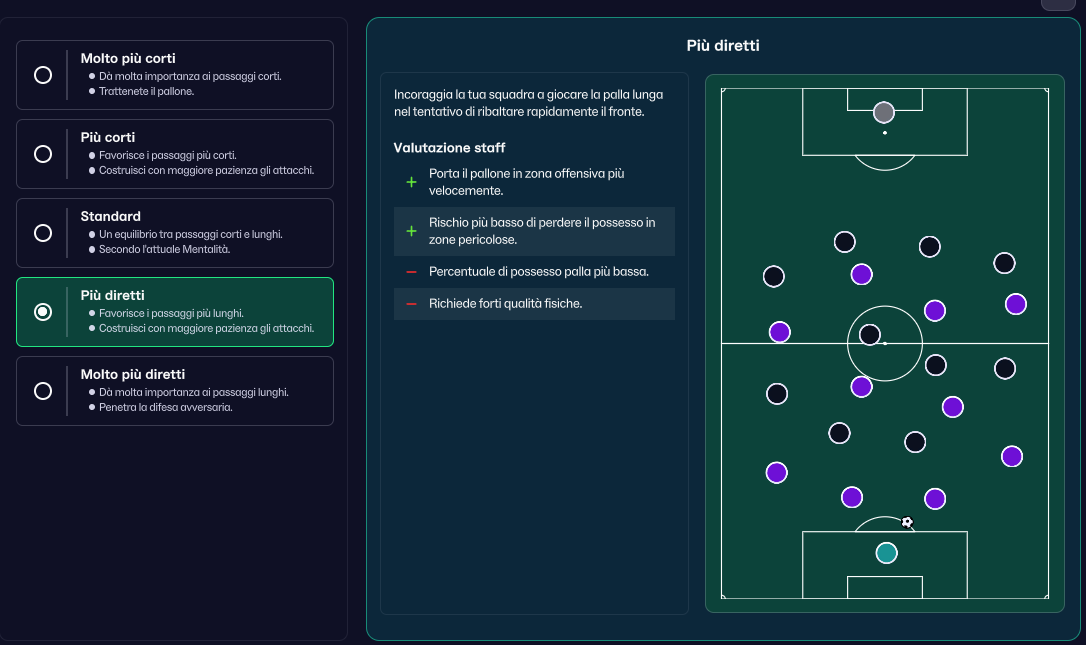Click the Standard option title text

[111, 216]
